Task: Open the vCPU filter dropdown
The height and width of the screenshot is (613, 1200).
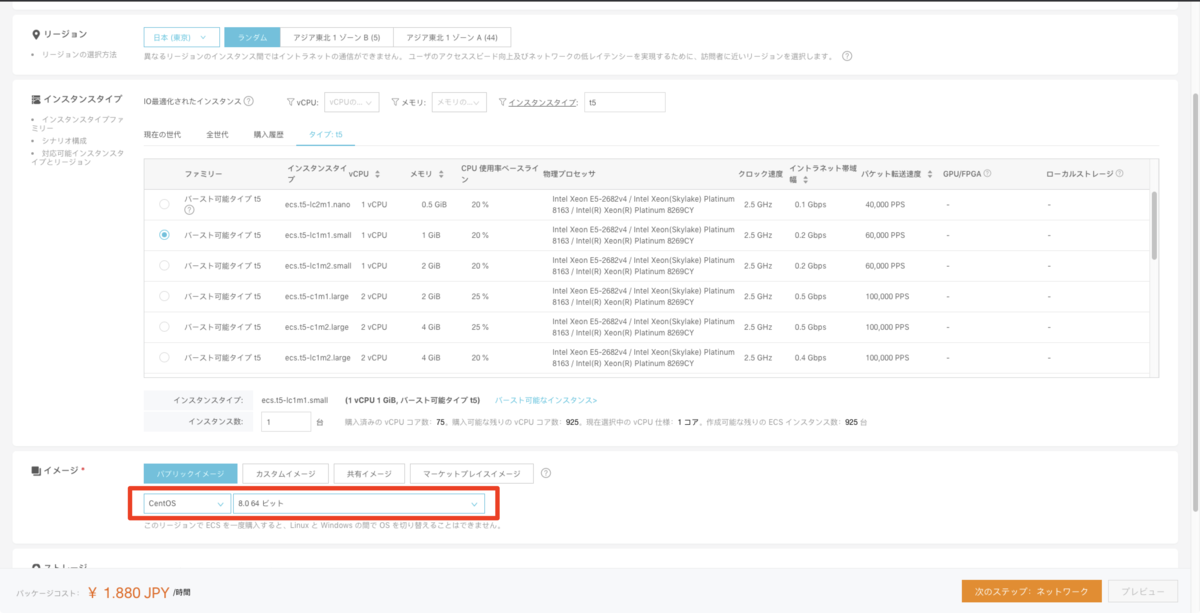Action: coord(352,102)
